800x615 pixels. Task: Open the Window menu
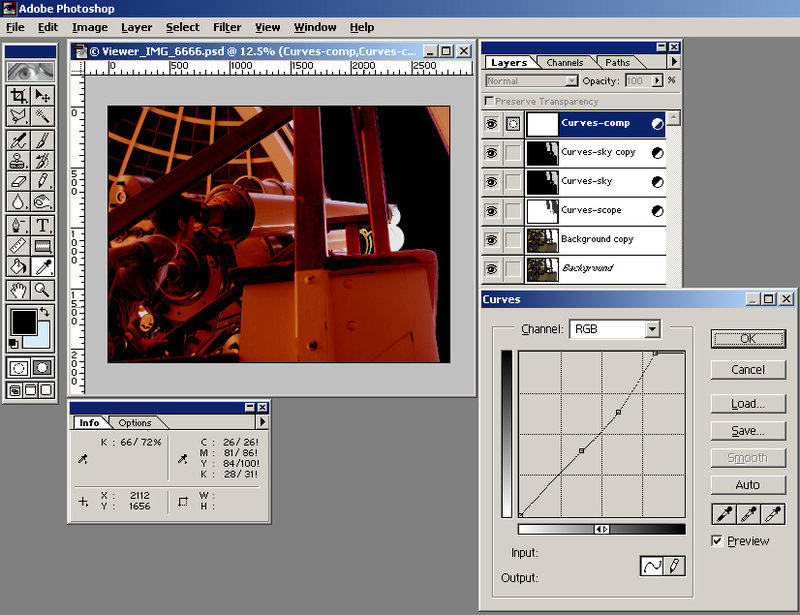click(x=315, y=27)
